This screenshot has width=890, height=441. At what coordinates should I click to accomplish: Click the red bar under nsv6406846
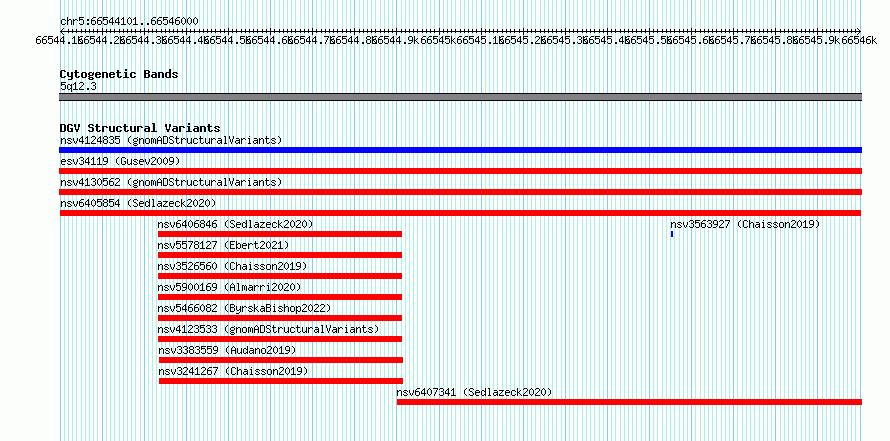280,234
